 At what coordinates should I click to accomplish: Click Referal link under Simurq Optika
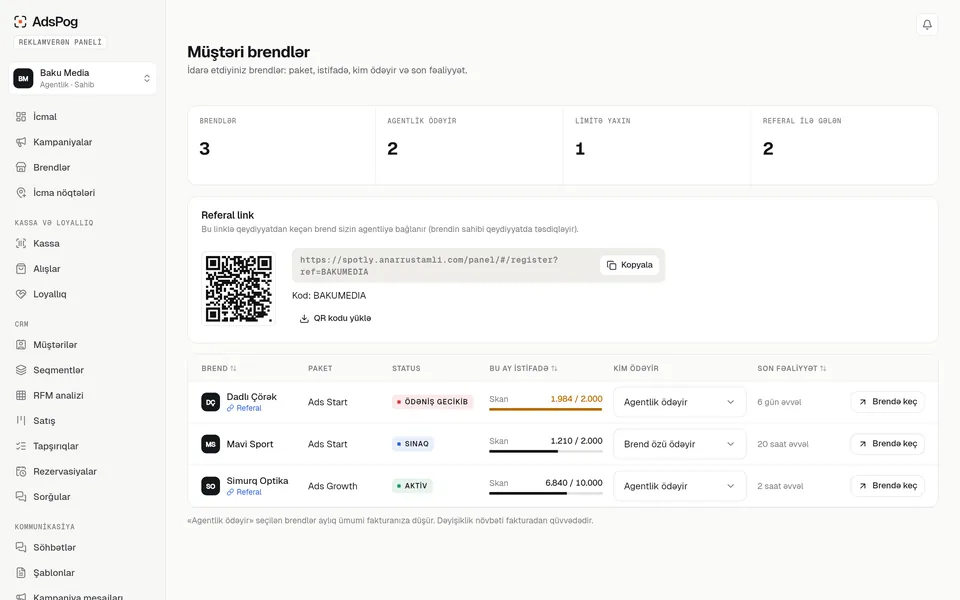244,492
